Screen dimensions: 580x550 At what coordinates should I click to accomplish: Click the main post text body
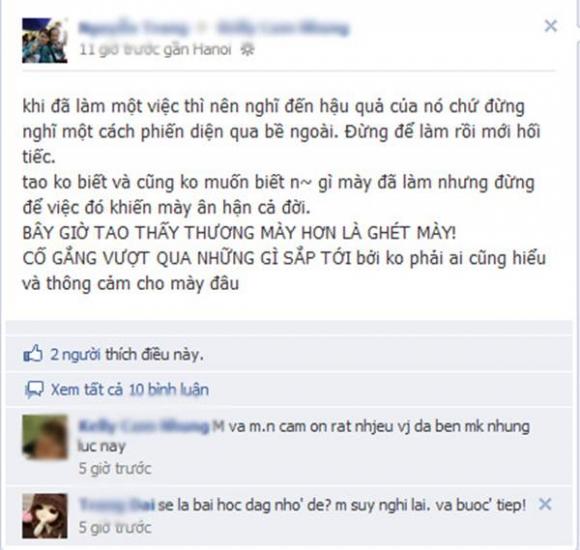click(x=284, y=195)
